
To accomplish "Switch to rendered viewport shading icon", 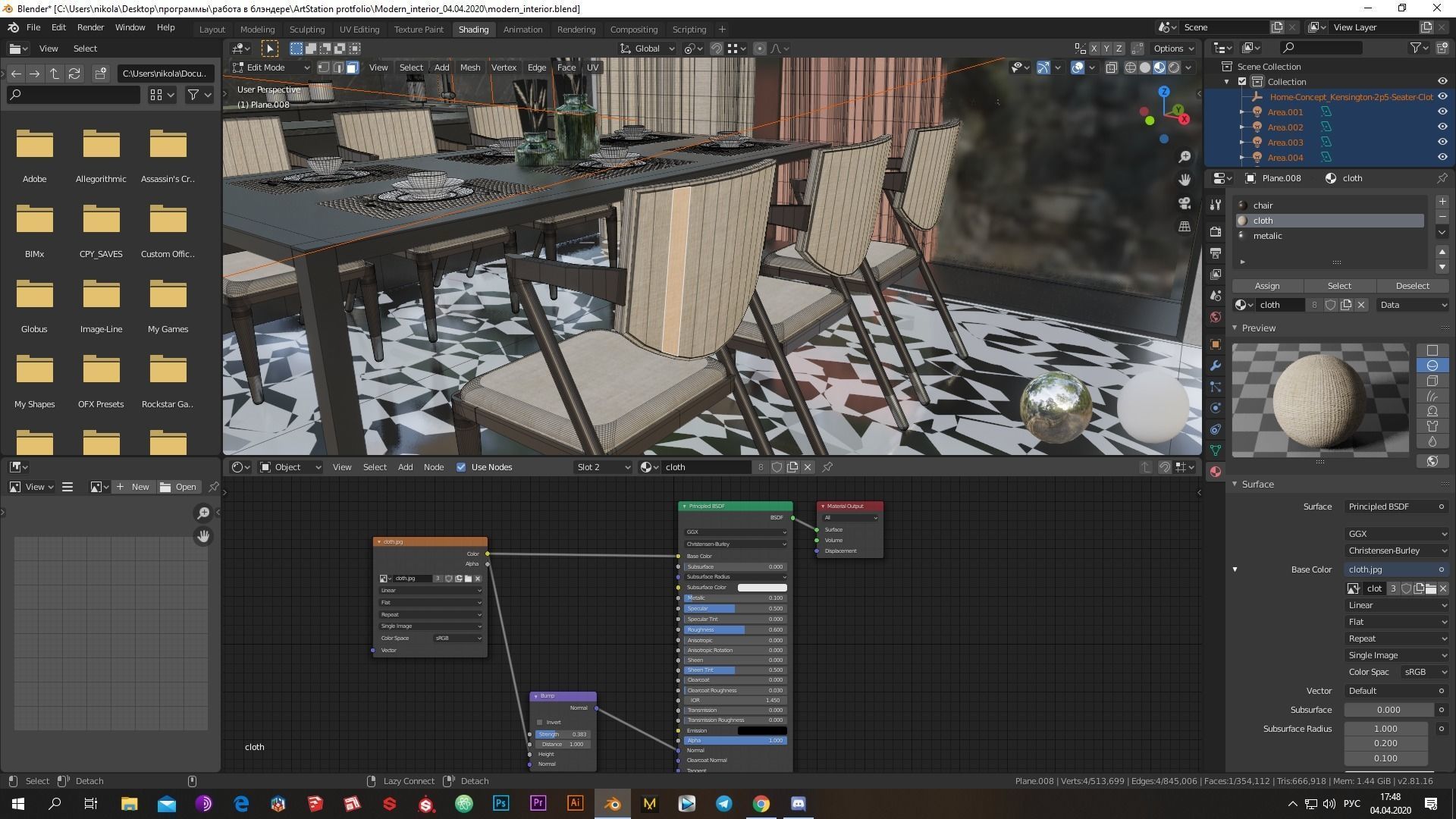I will (1174, 67).
